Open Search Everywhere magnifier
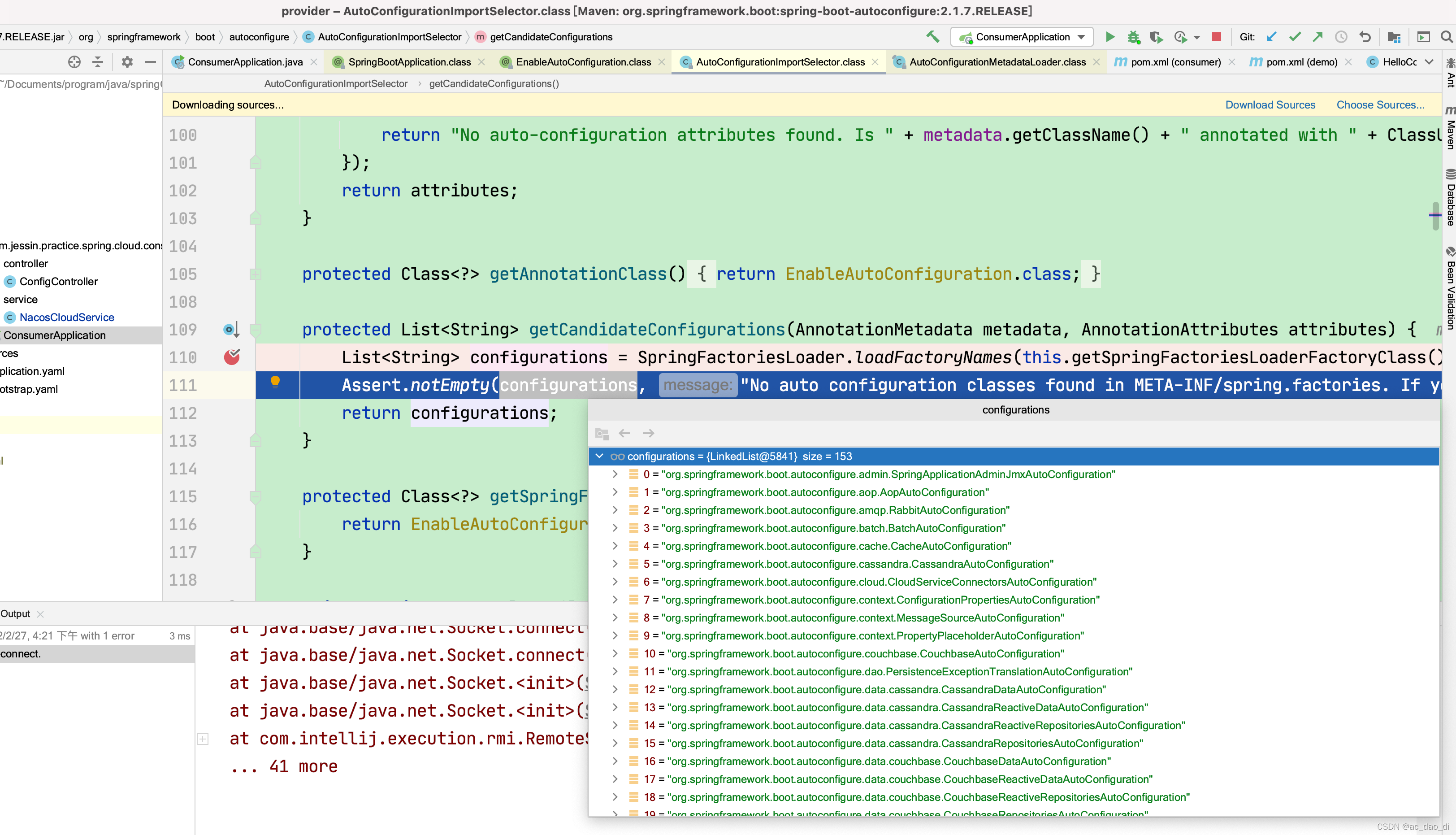This screenshot has height=835, width=1456. tap(1446, 37)
